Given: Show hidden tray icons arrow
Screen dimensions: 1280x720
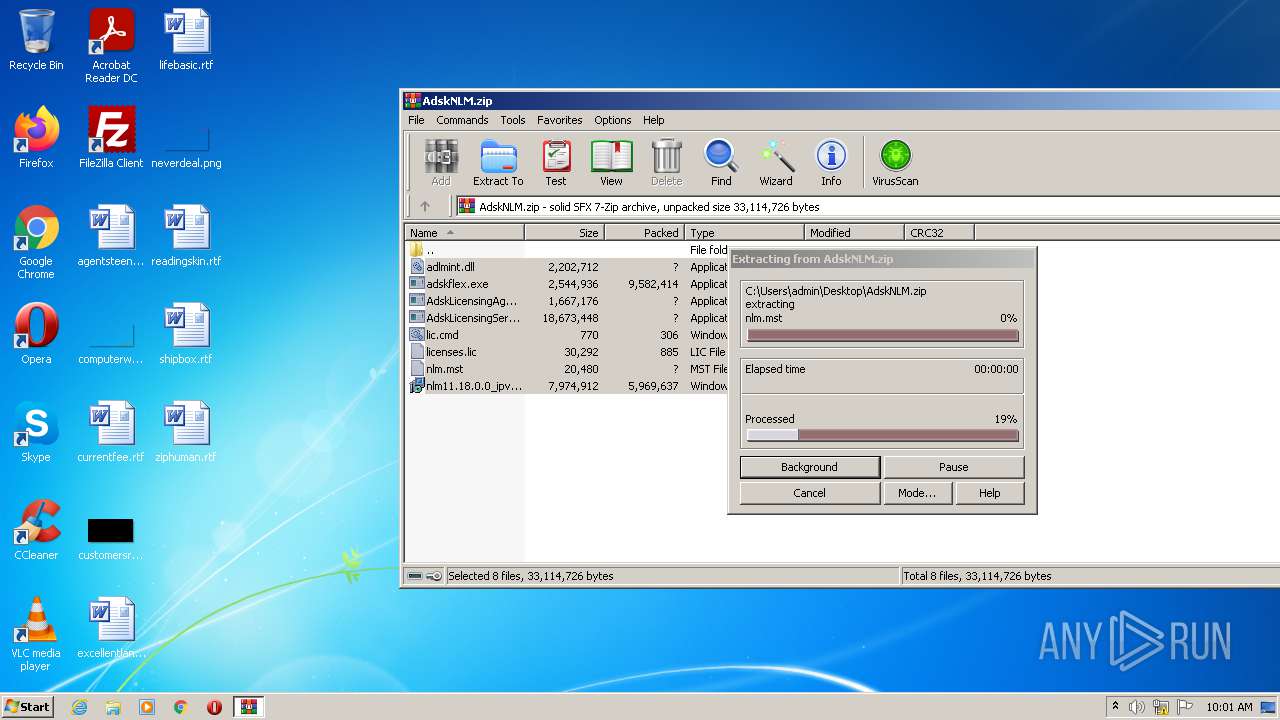Looking at the screenshot, I should (1115, 707).
